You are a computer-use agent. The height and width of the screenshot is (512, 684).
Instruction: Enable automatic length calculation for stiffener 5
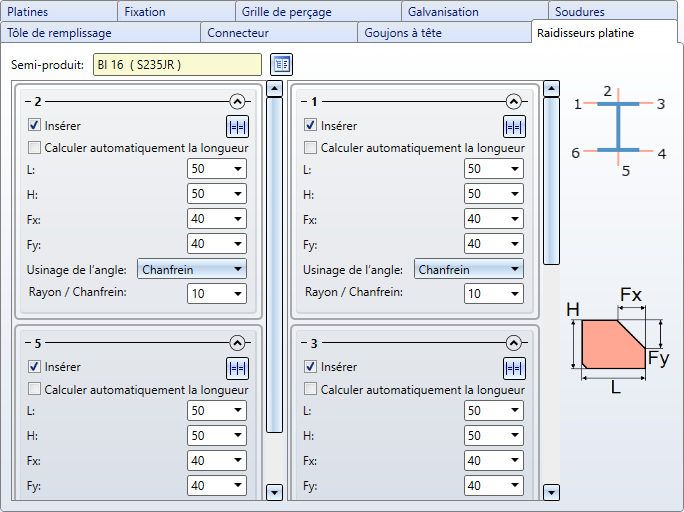(34, 389)
